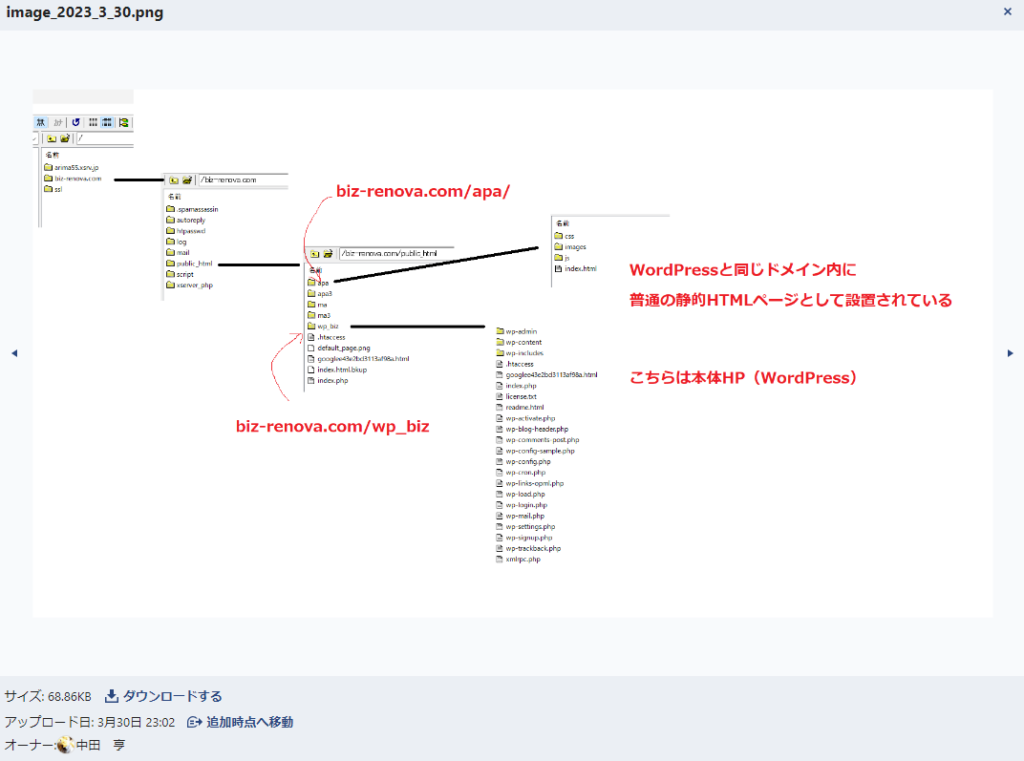Click default_page.png in the public_html list
The image size is (1024, 761).
point(339,348)
